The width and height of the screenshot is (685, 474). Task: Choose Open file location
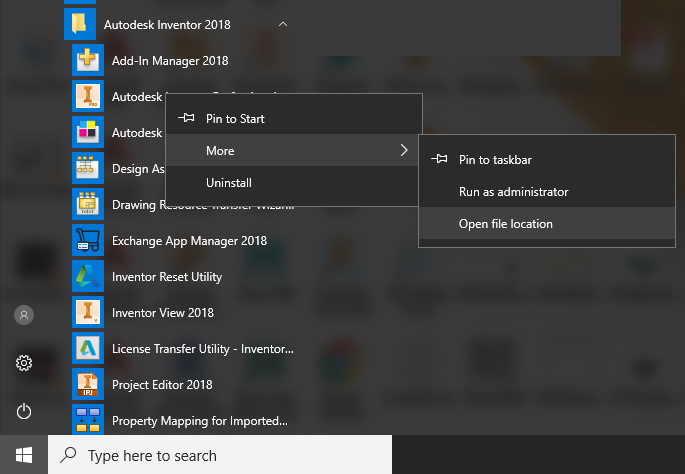505,224
